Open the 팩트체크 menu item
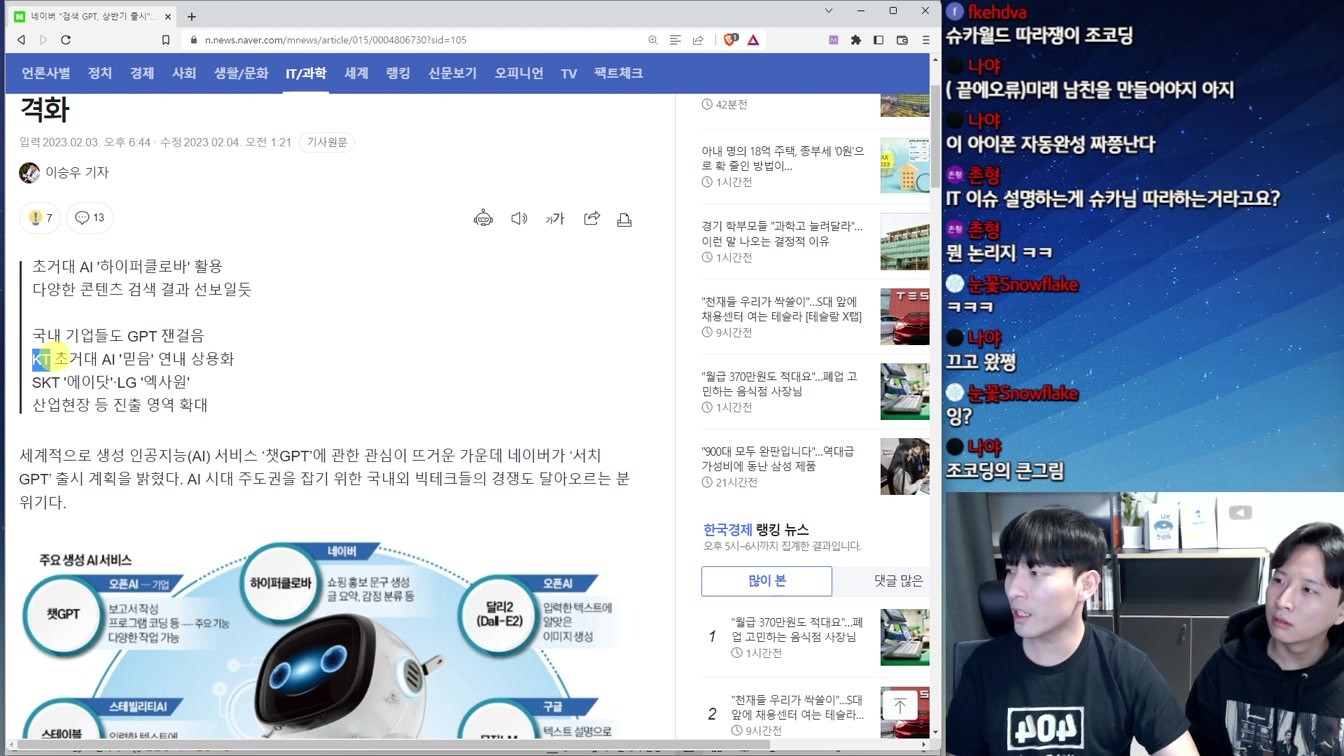 [618, 73]
